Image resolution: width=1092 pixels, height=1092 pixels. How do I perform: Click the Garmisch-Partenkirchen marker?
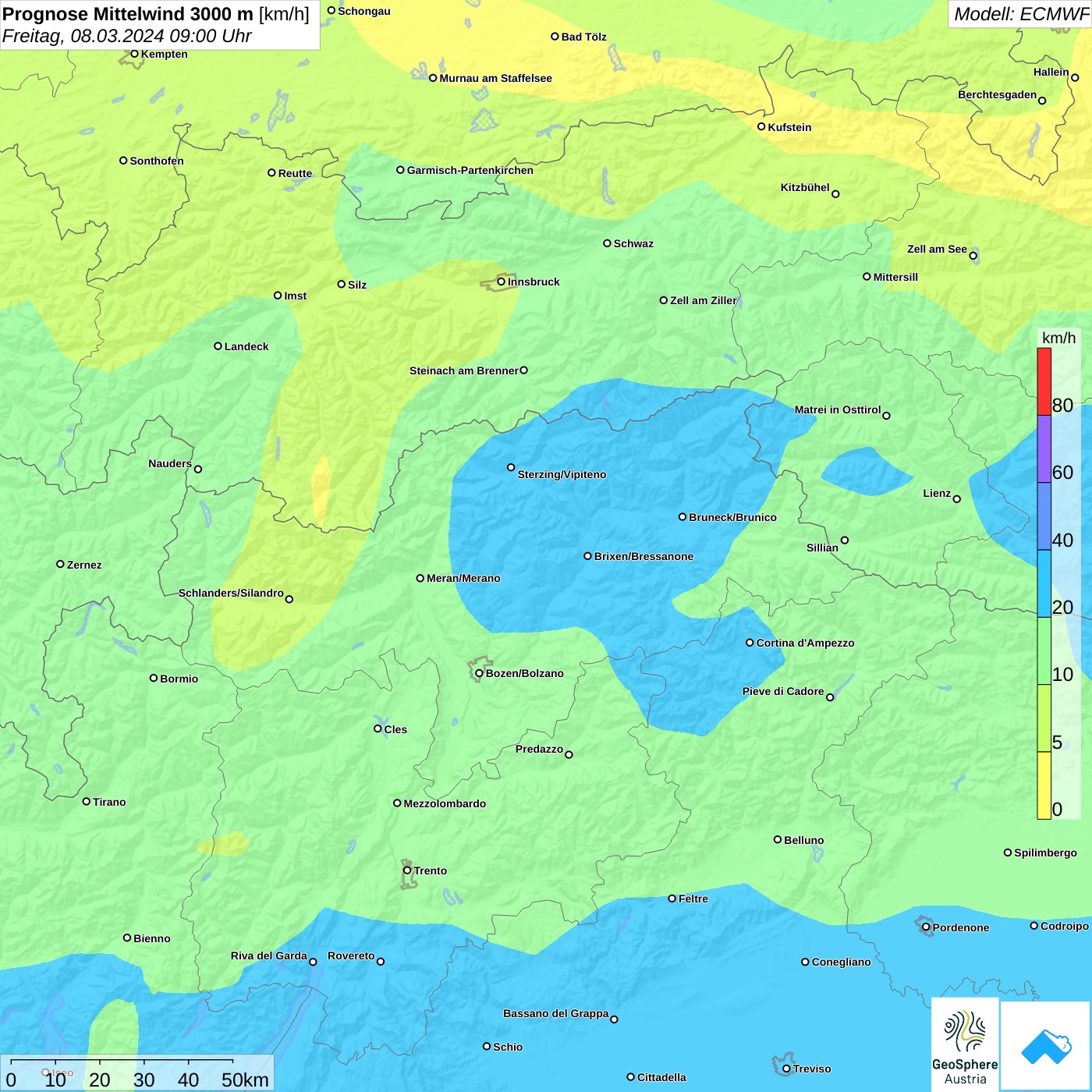[x=401, y=170]
